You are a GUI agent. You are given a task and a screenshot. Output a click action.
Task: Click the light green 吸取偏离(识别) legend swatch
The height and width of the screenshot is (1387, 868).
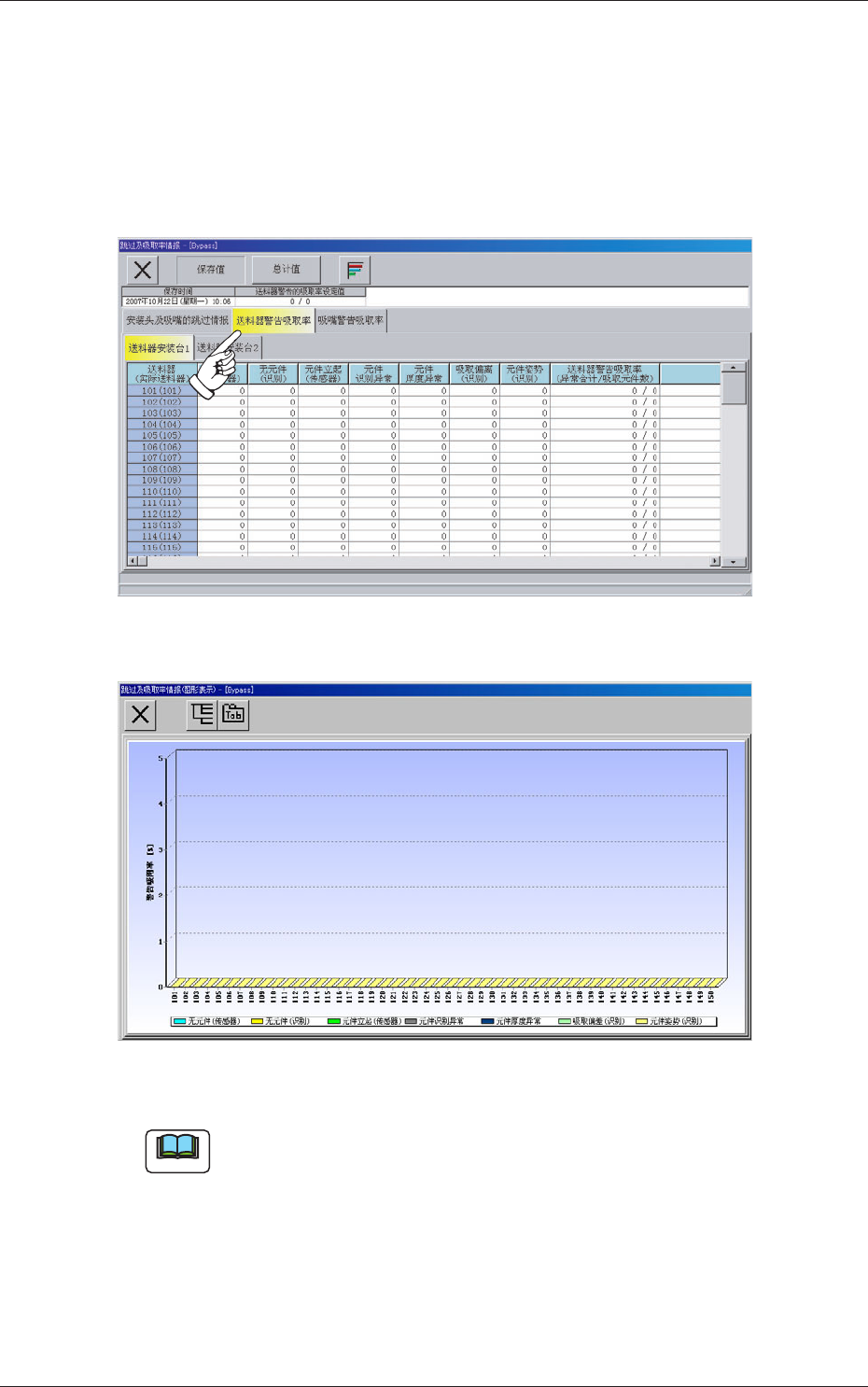(x=565, y=1022)
